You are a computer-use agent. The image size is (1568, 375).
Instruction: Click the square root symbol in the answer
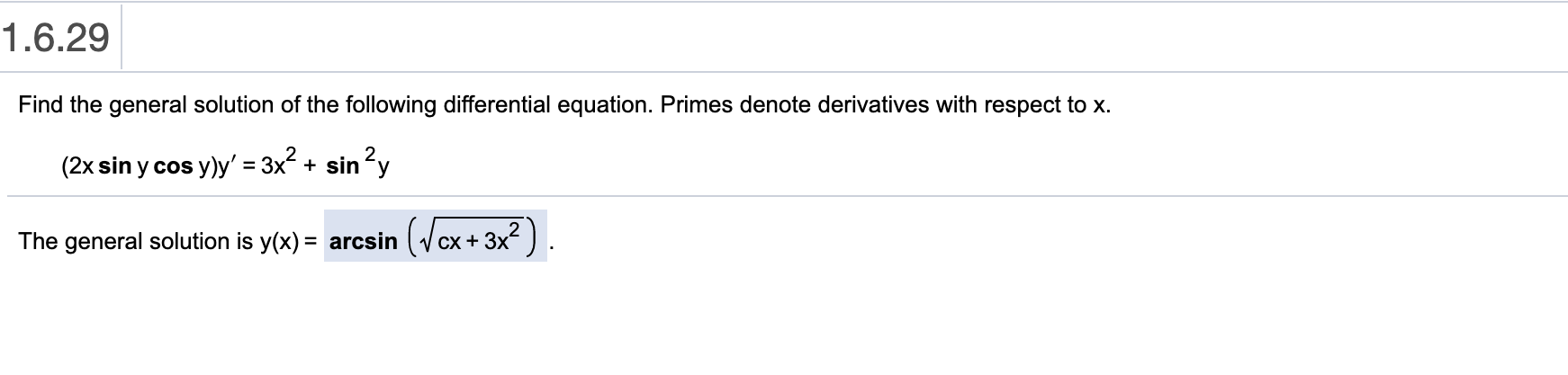(428, 240)
